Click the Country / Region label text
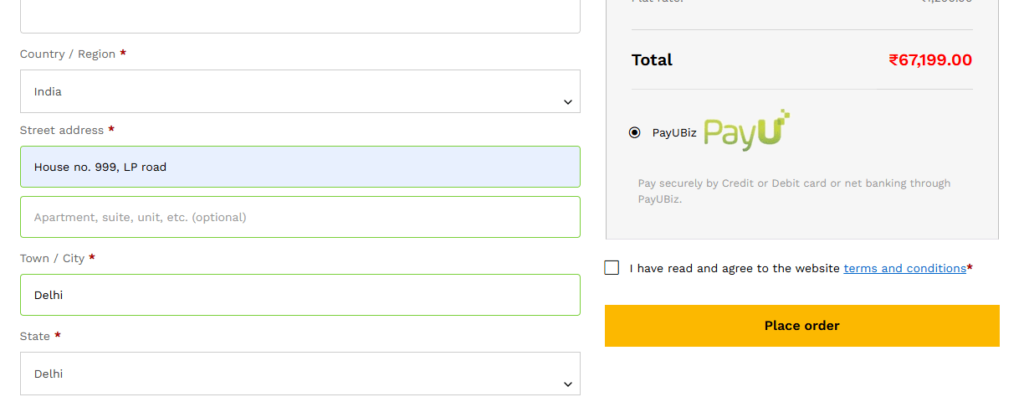1024x397 pixels. pos(67,54)
